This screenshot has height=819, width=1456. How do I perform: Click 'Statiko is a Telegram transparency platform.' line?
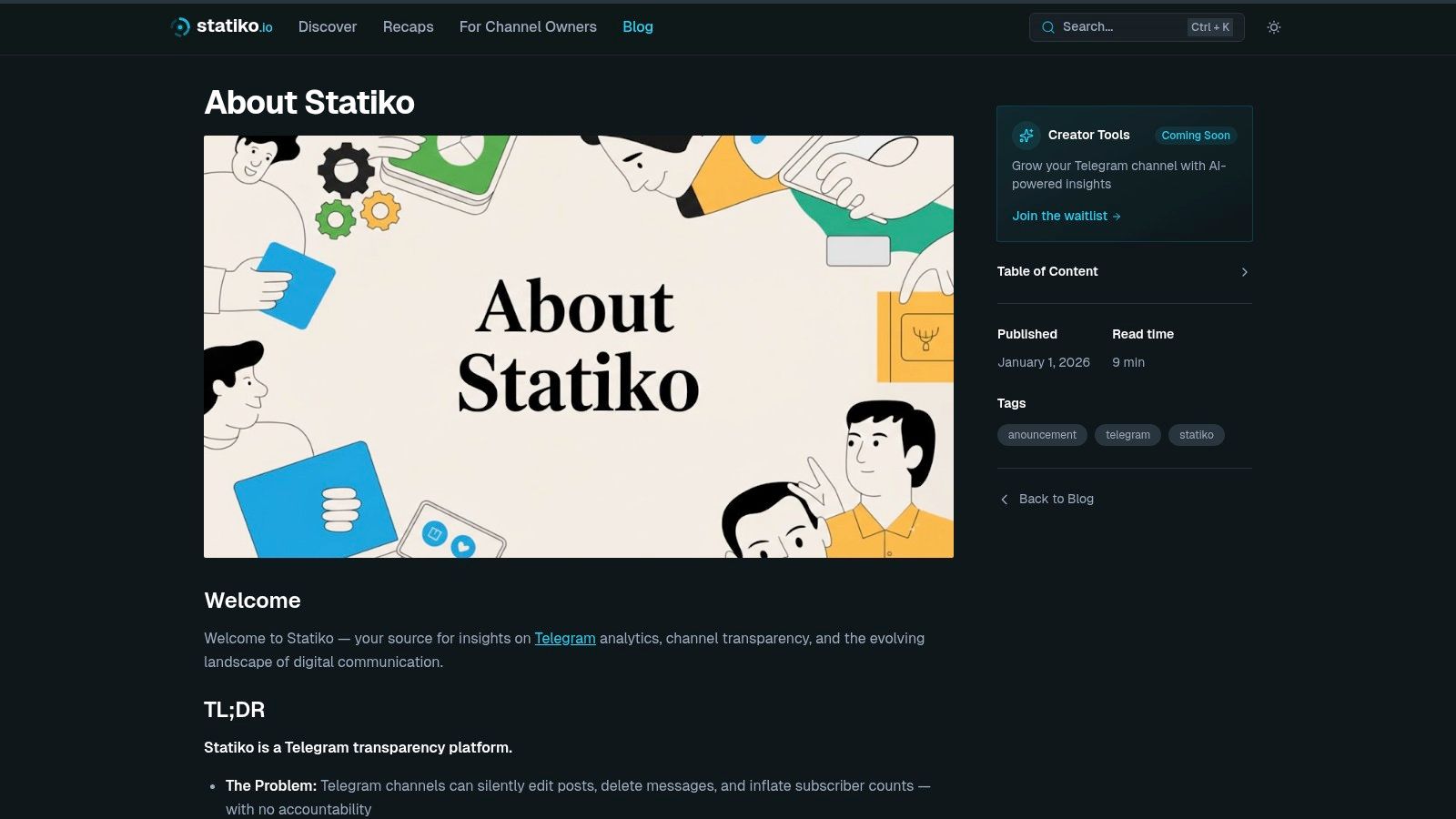click(358, 747)
